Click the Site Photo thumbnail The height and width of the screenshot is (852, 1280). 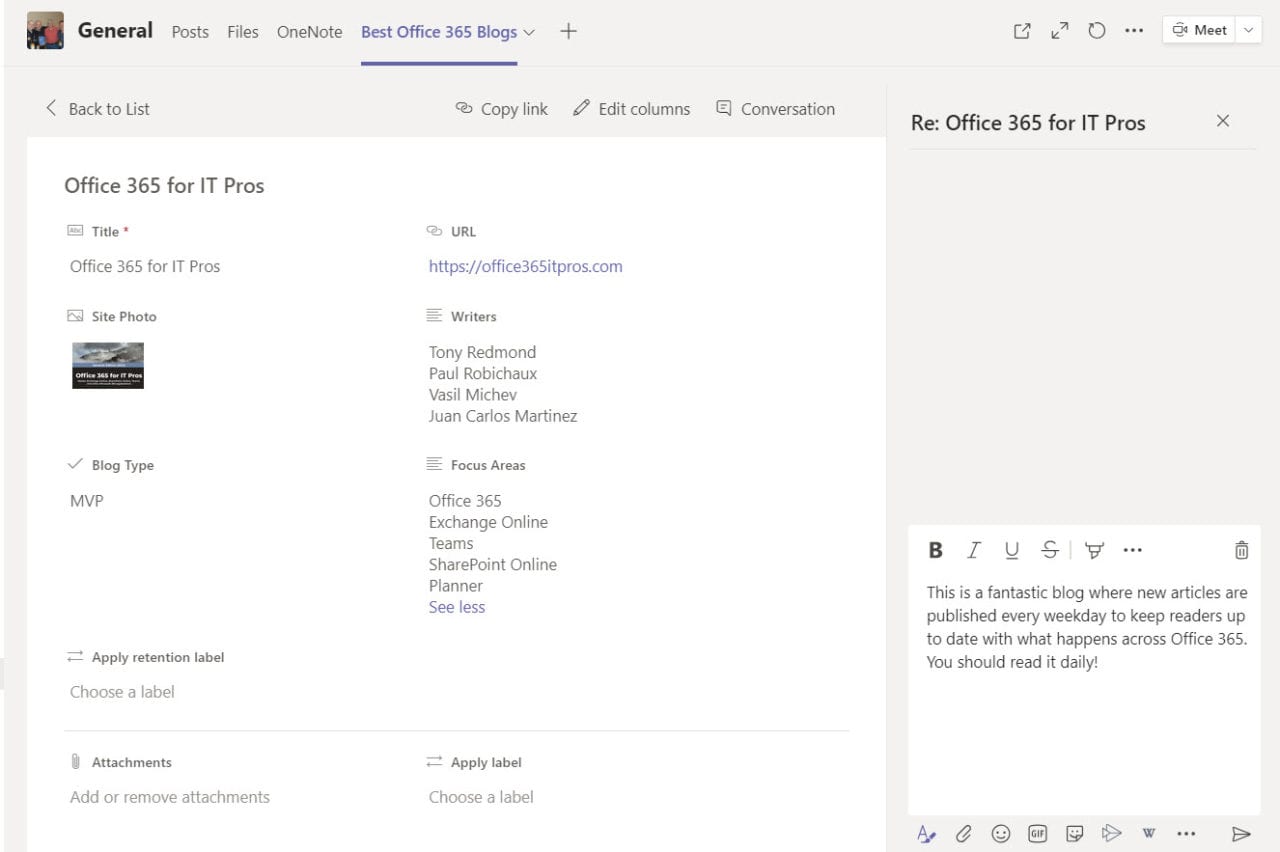[x=108, y=365]
